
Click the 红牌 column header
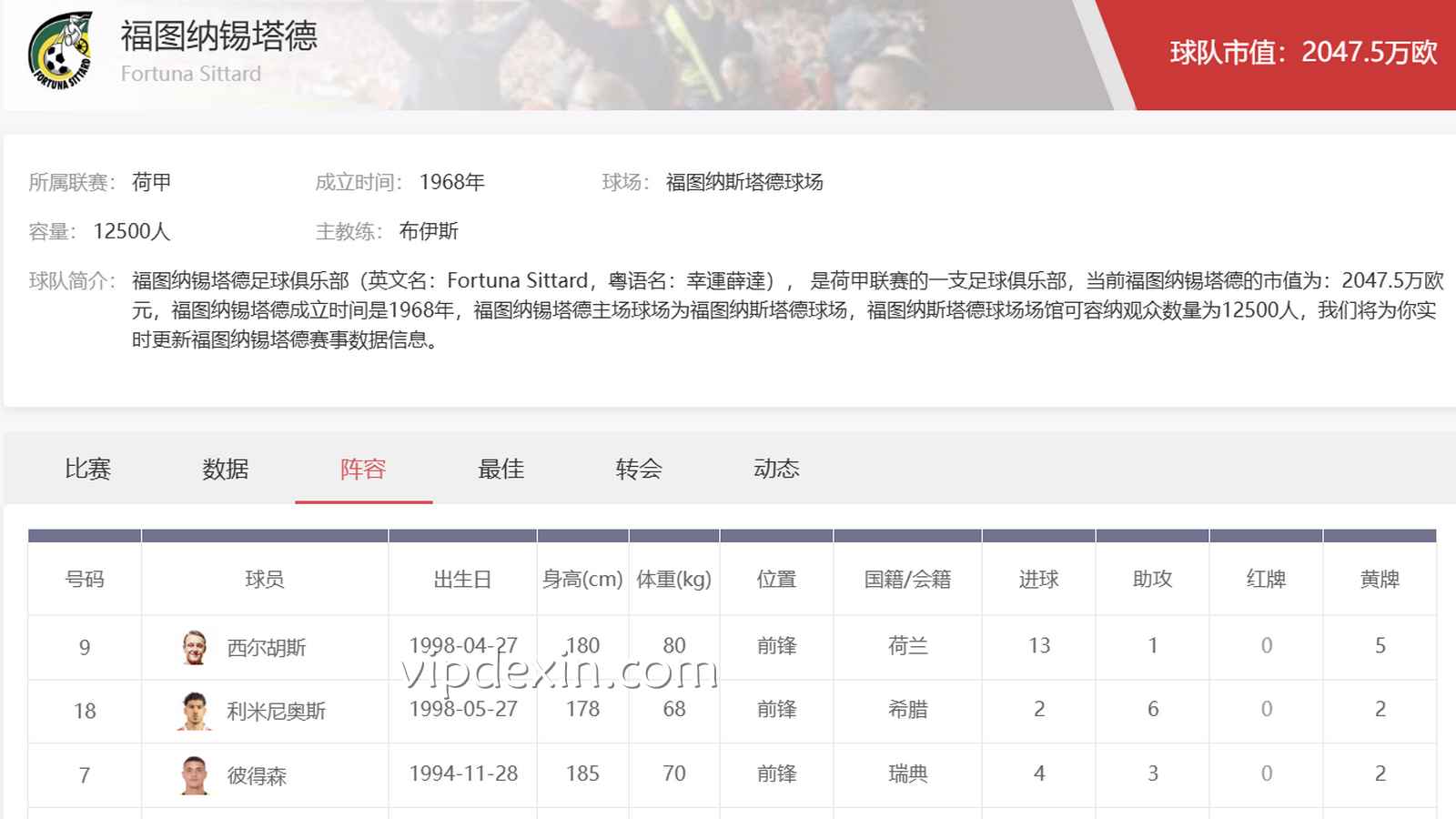1266,579
